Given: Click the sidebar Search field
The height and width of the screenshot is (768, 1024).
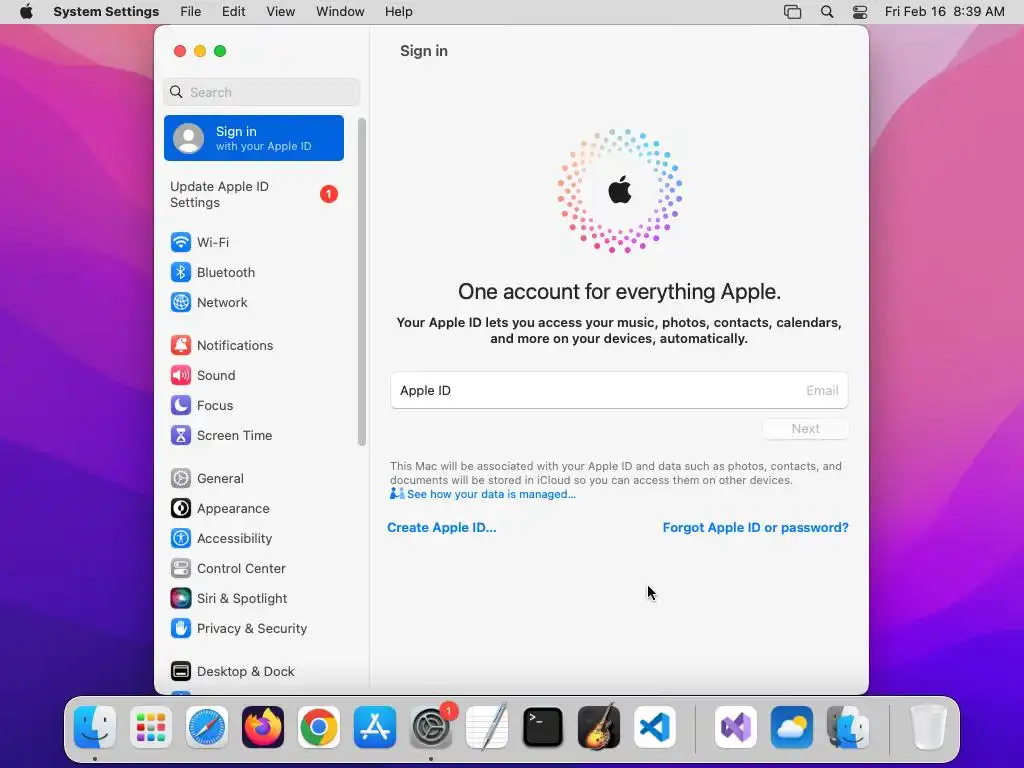Looking at the screenshot, I should click(x=261, y=92).
